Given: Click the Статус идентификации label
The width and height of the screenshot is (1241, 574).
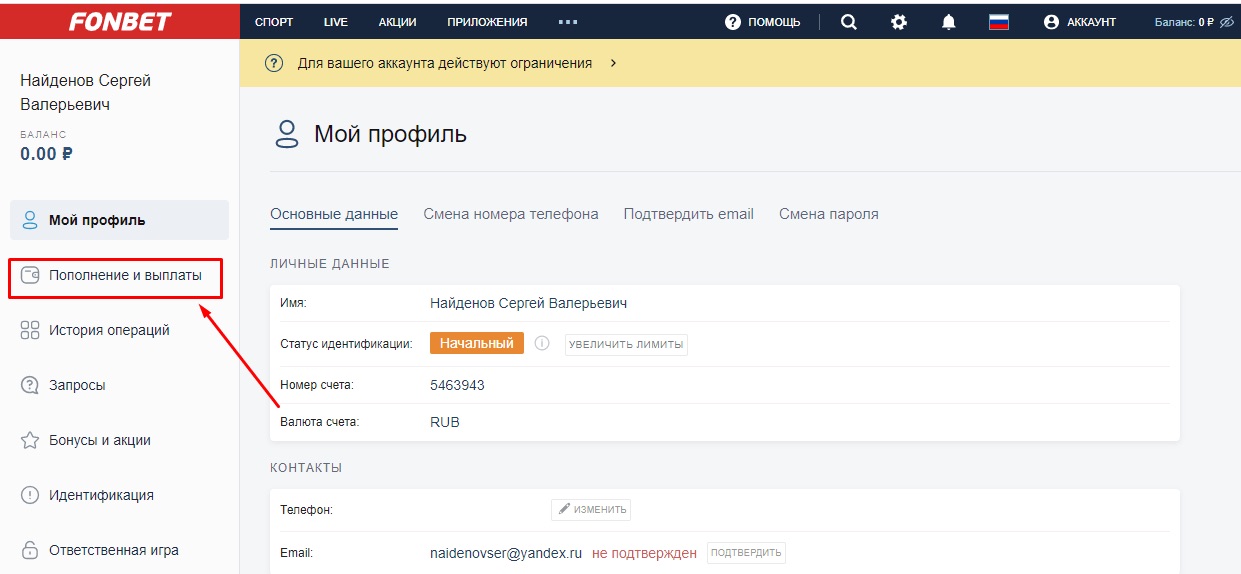Looking at the screenshot, I should pyautogui.click(x=346, y=344).
